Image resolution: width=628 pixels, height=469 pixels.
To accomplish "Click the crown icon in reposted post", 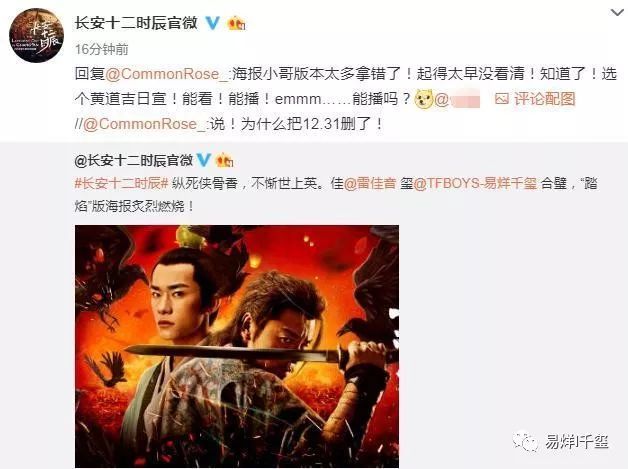I will [225, 161].
